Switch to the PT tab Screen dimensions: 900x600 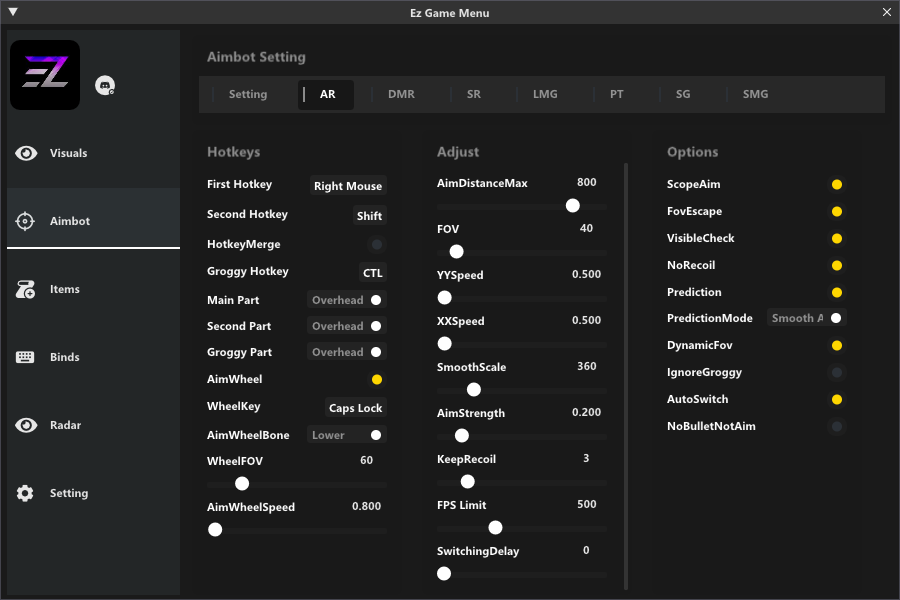pyautogui.click(x=616, y=94)
